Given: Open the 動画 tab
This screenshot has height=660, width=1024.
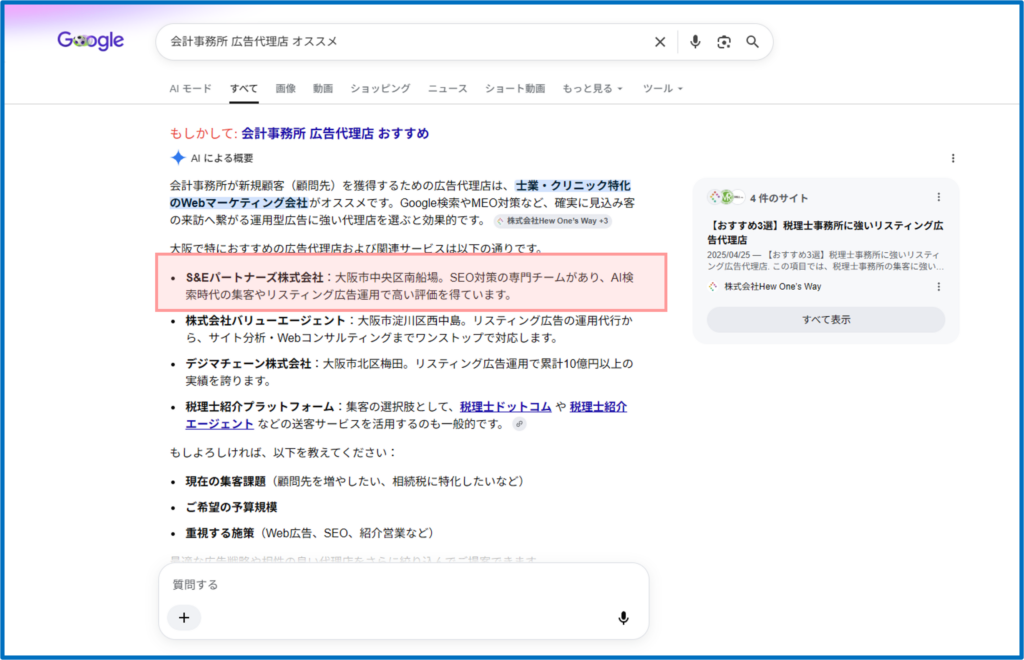Looking at the screenshot, I should point(323,88).
